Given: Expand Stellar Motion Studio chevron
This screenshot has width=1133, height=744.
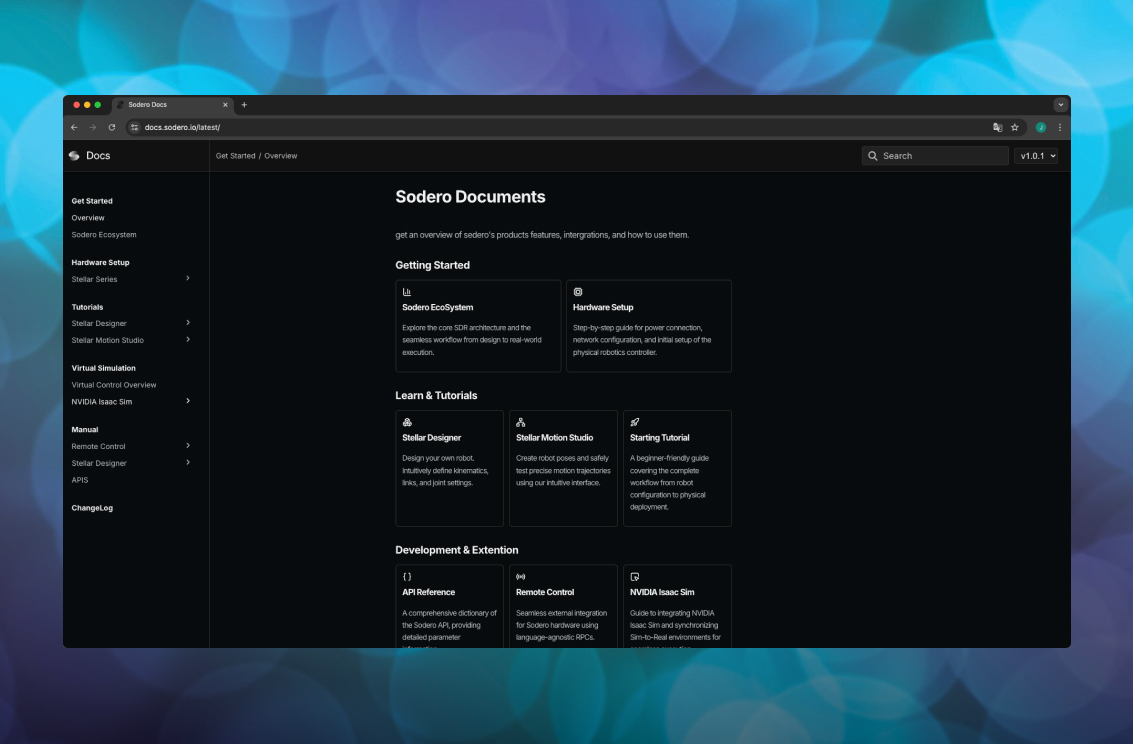Looking at the screenshot, I should [x=188, y=339].
